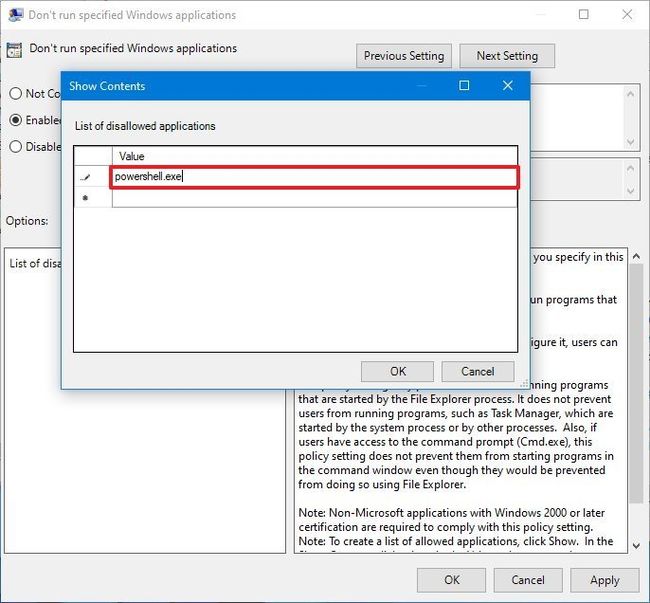650x603 pixels.
Task: Click the Supported on scroll up arrow
Action: (x=631, y=168)
